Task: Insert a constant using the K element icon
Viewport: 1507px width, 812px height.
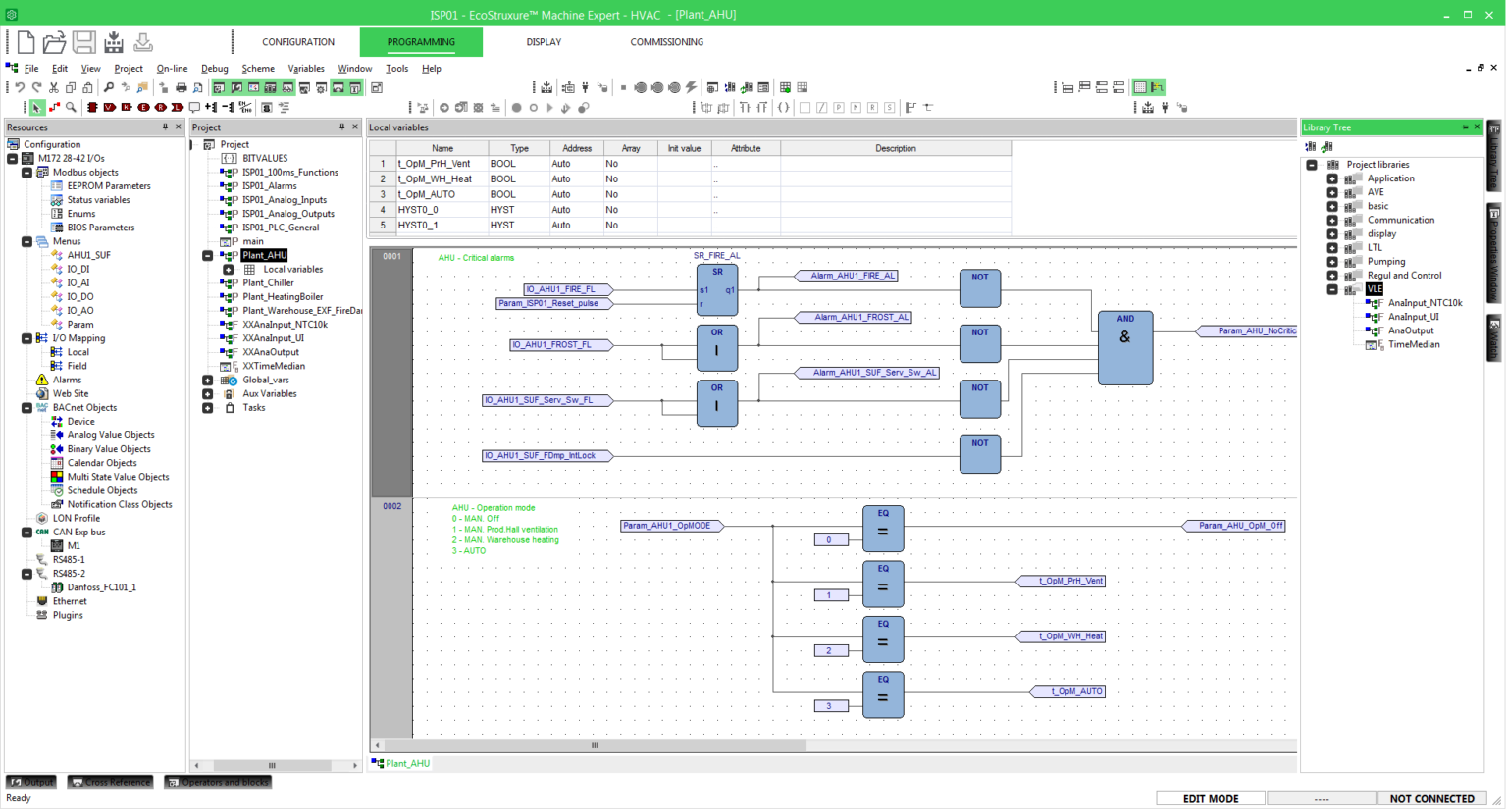Action: pos(126,108)
